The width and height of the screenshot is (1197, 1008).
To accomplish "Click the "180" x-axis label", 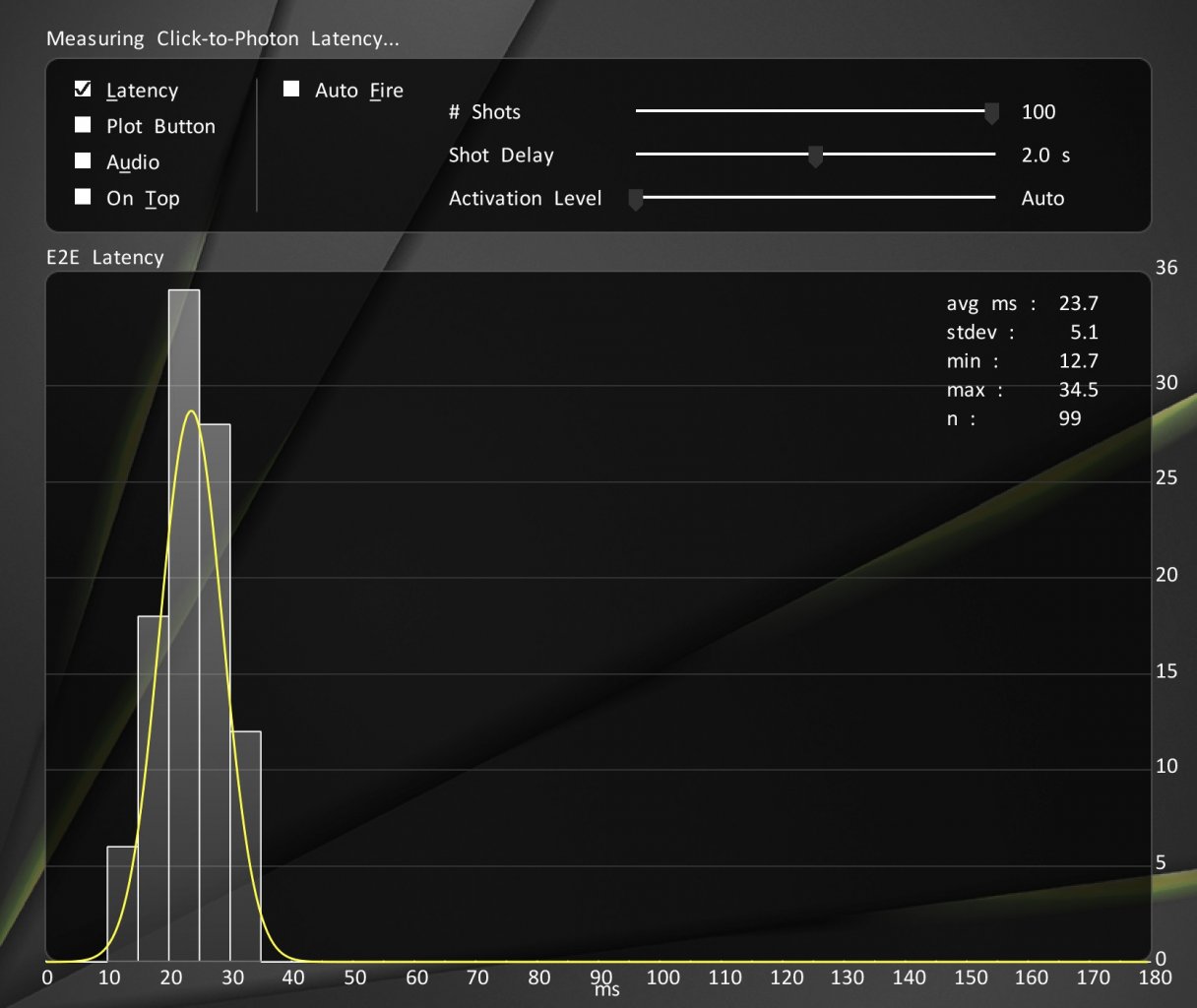I will pos(1155,977).
